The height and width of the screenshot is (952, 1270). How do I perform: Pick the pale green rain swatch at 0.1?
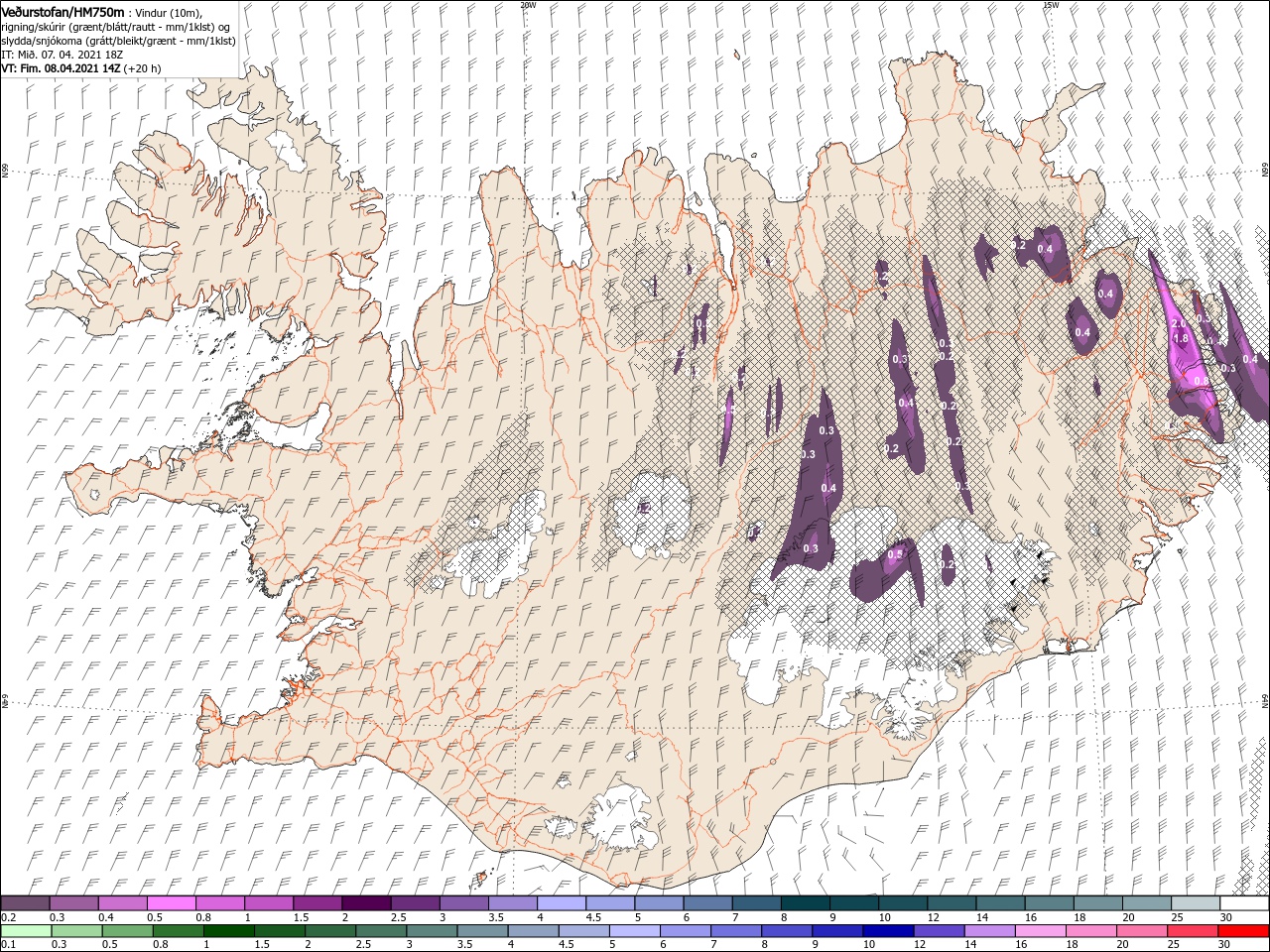26,930
